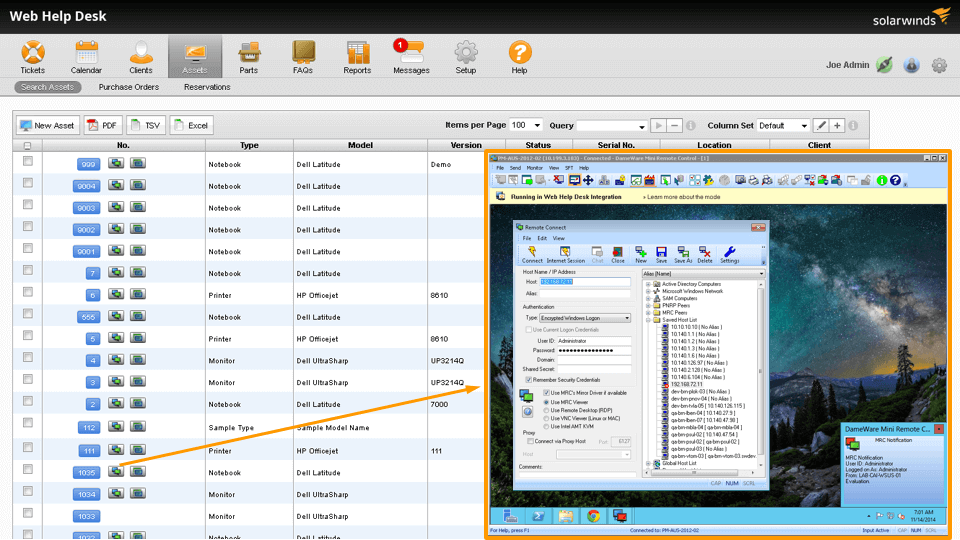Screen dimensions: 960x540
Task: Open Messages with one unread notification
Action: (x=411, y=57)
